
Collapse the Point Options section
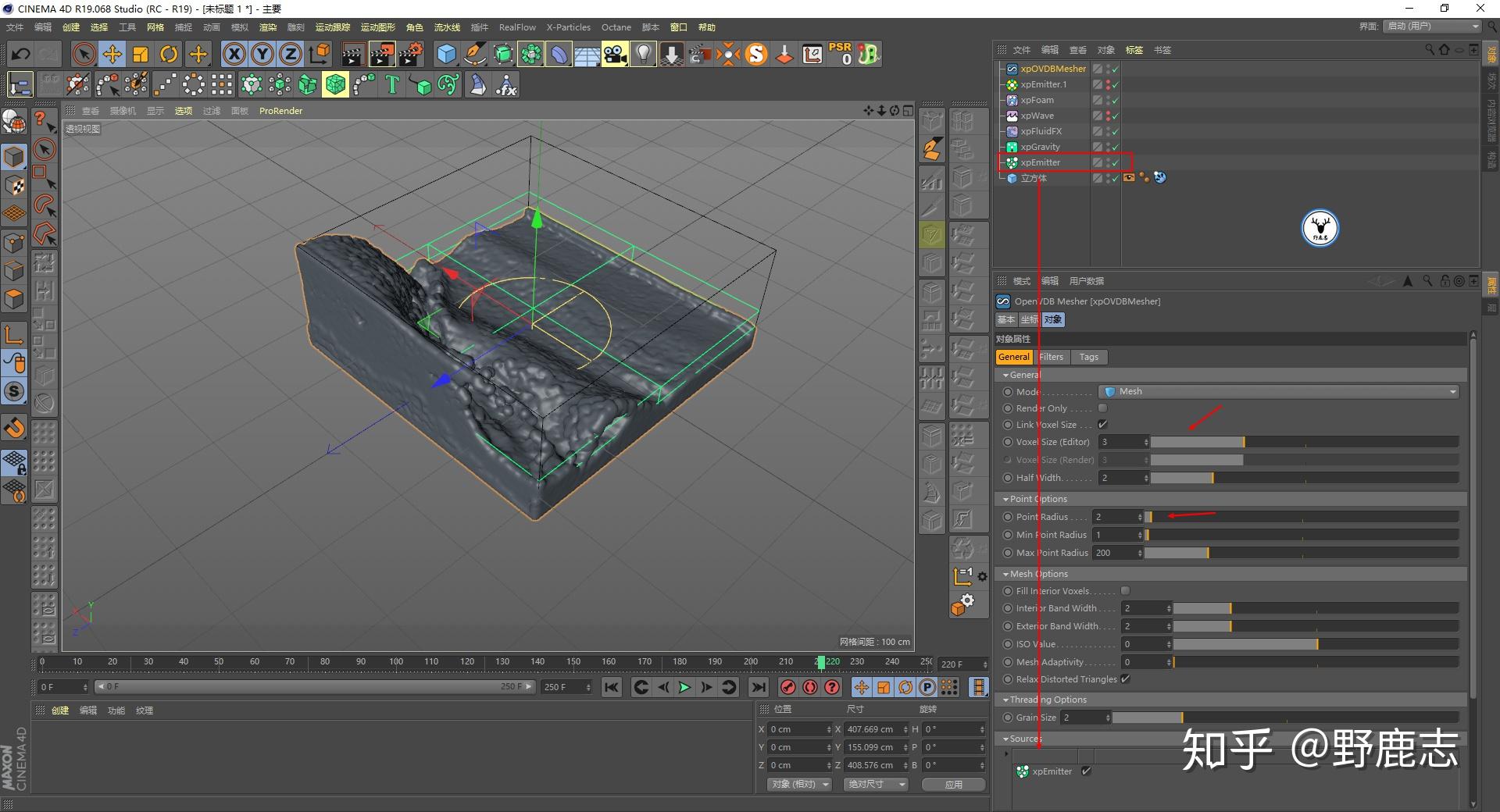pyautogui.click(x=1005, y=499)
